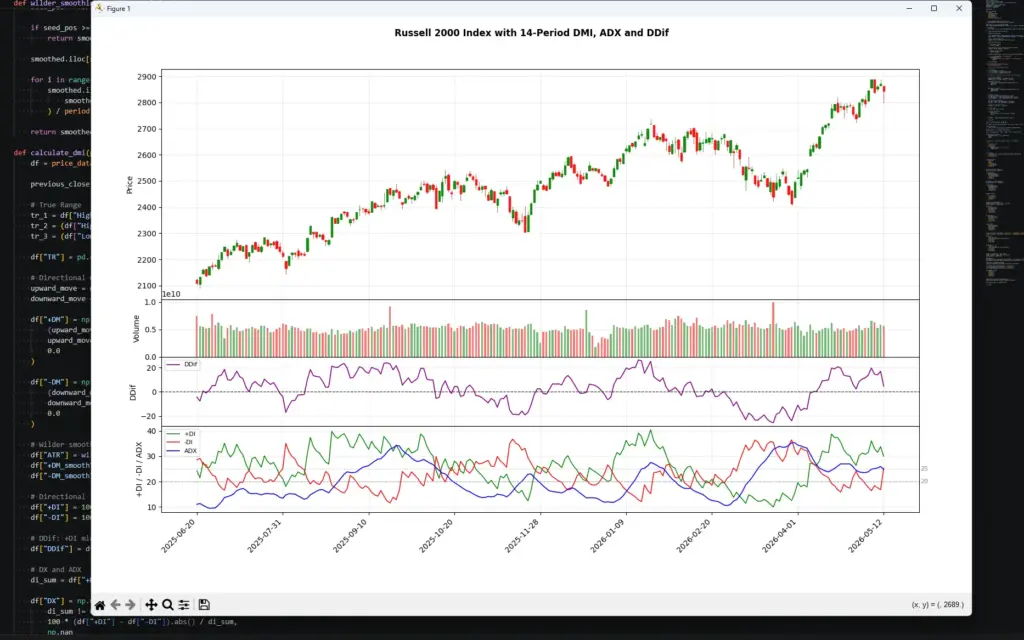Screen dimensions: 1024x640
Task: Click '# True Range' comment in code editor
Action: point(56,205)
